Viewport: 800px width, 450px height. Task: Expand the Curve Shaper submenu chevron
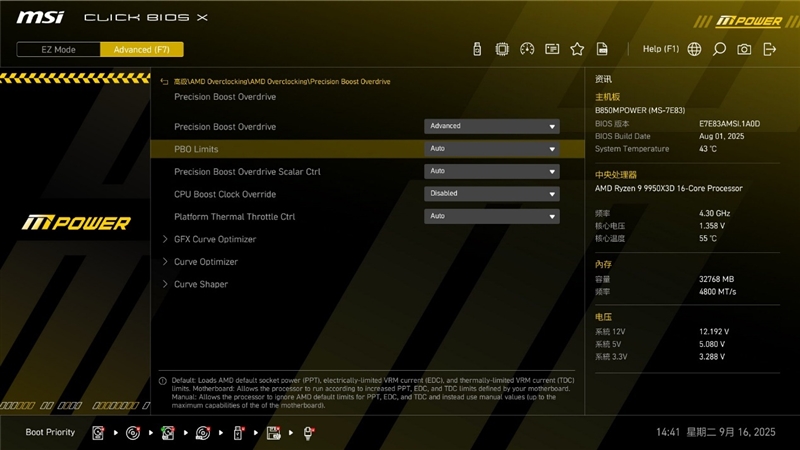coord(165,284)
